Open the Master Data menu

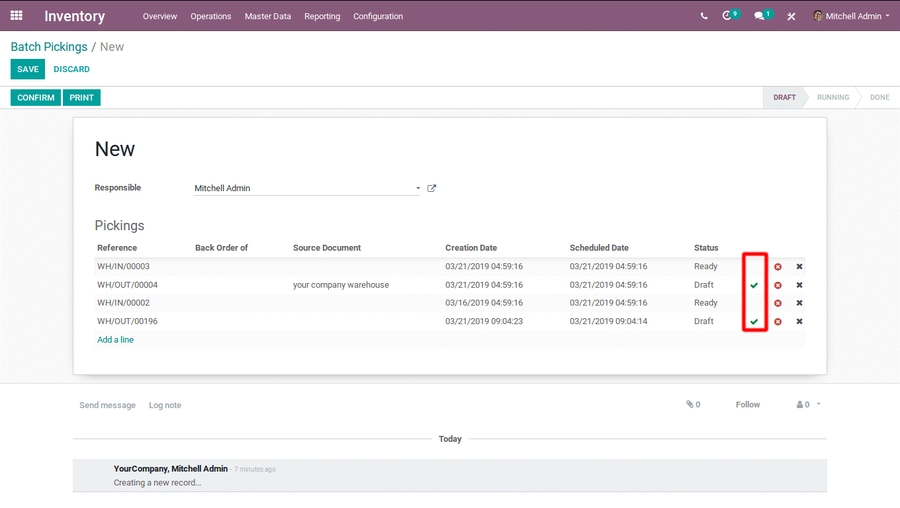tap(268, 16)
